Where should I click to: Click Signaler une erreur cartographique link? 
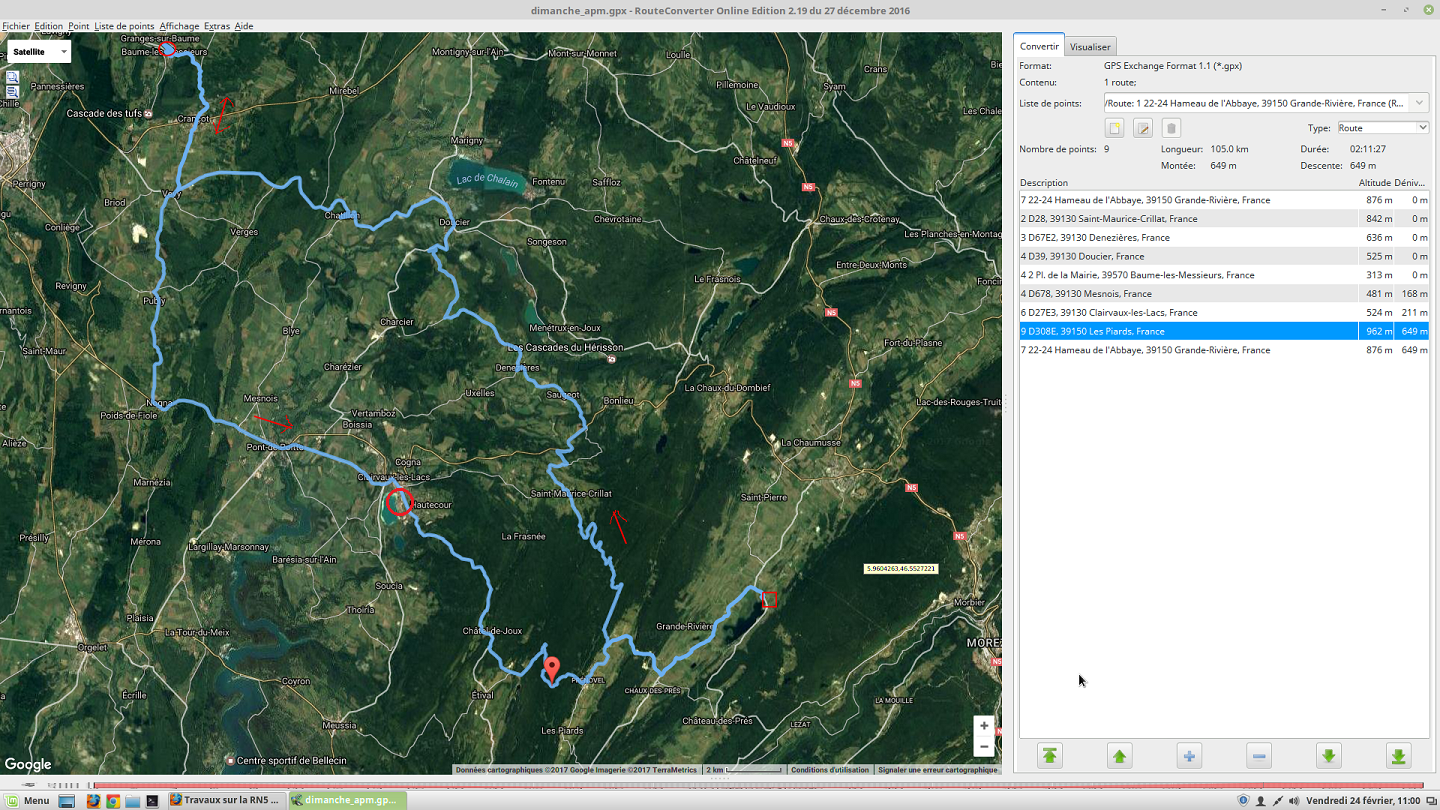[937, 770]
